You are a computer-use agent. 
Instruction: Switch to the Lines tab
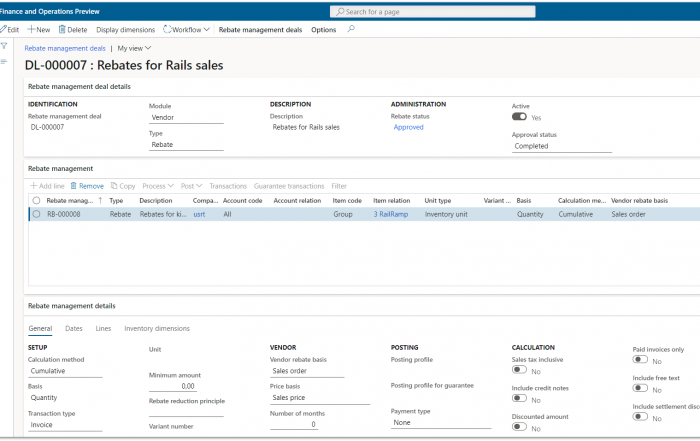click(103, 329)
